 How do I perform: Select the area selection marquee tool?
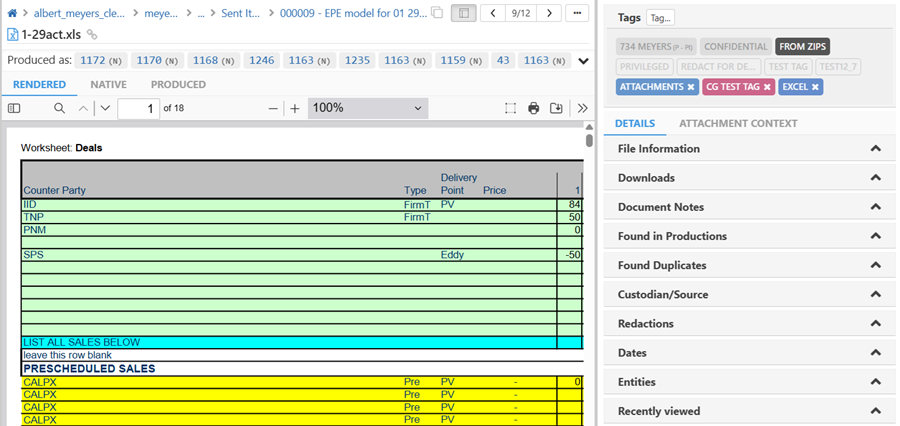pos(510,108)
